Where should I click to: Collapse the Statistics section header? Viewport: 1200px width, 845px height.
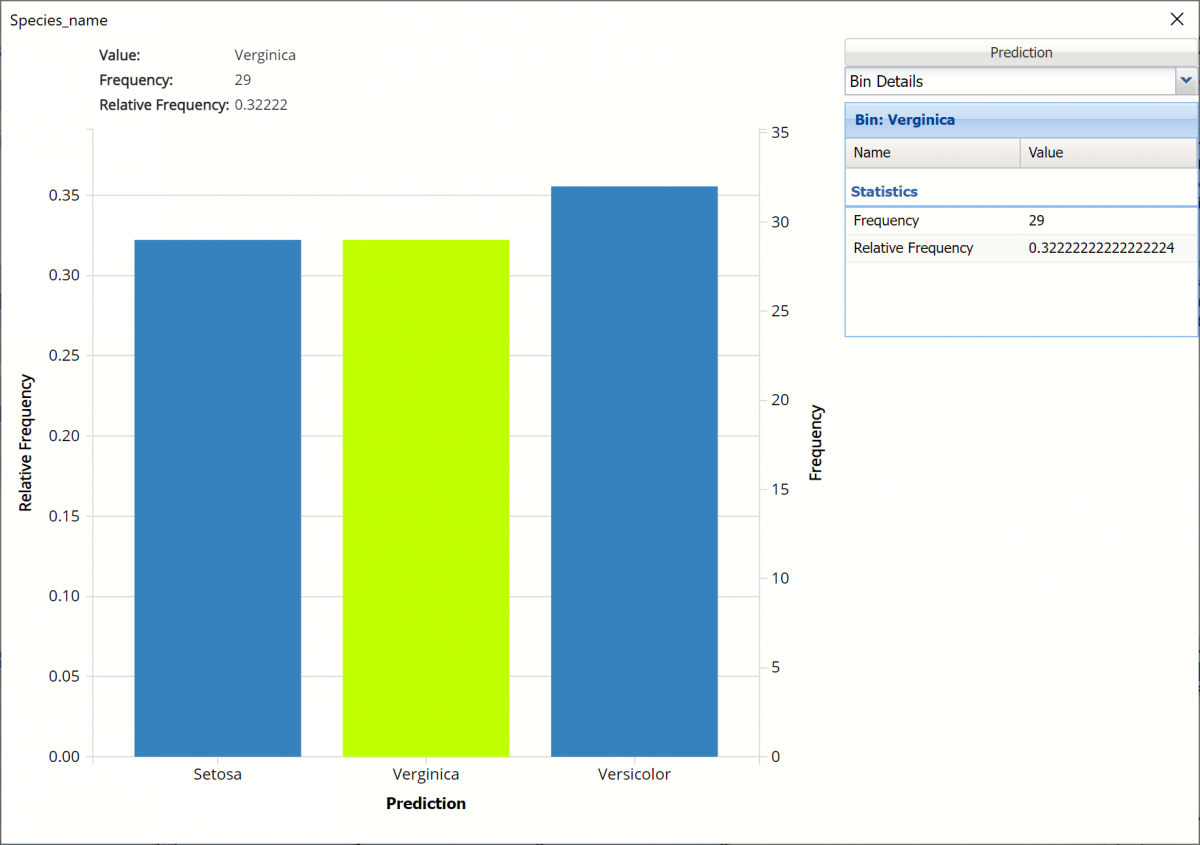click(884, 191)
